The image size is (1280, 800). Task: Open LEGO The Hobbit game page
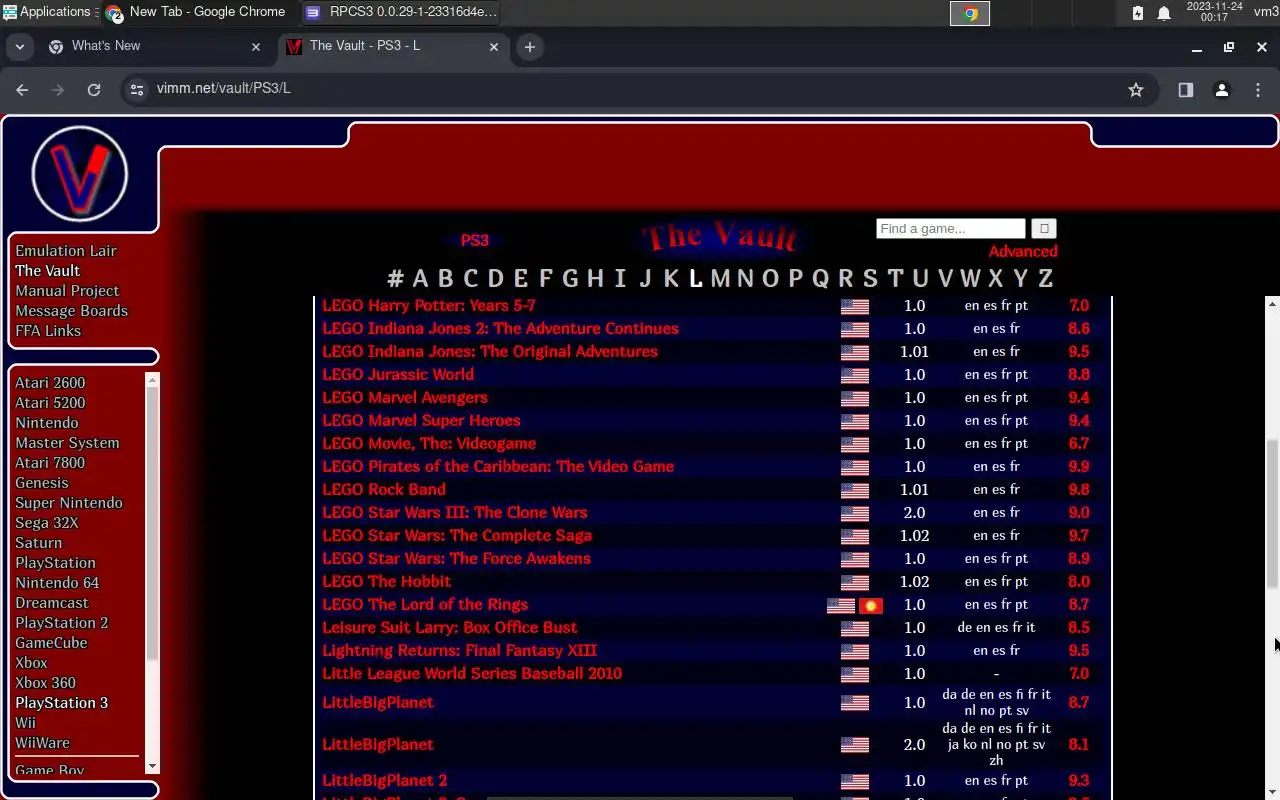coord(386,582)
